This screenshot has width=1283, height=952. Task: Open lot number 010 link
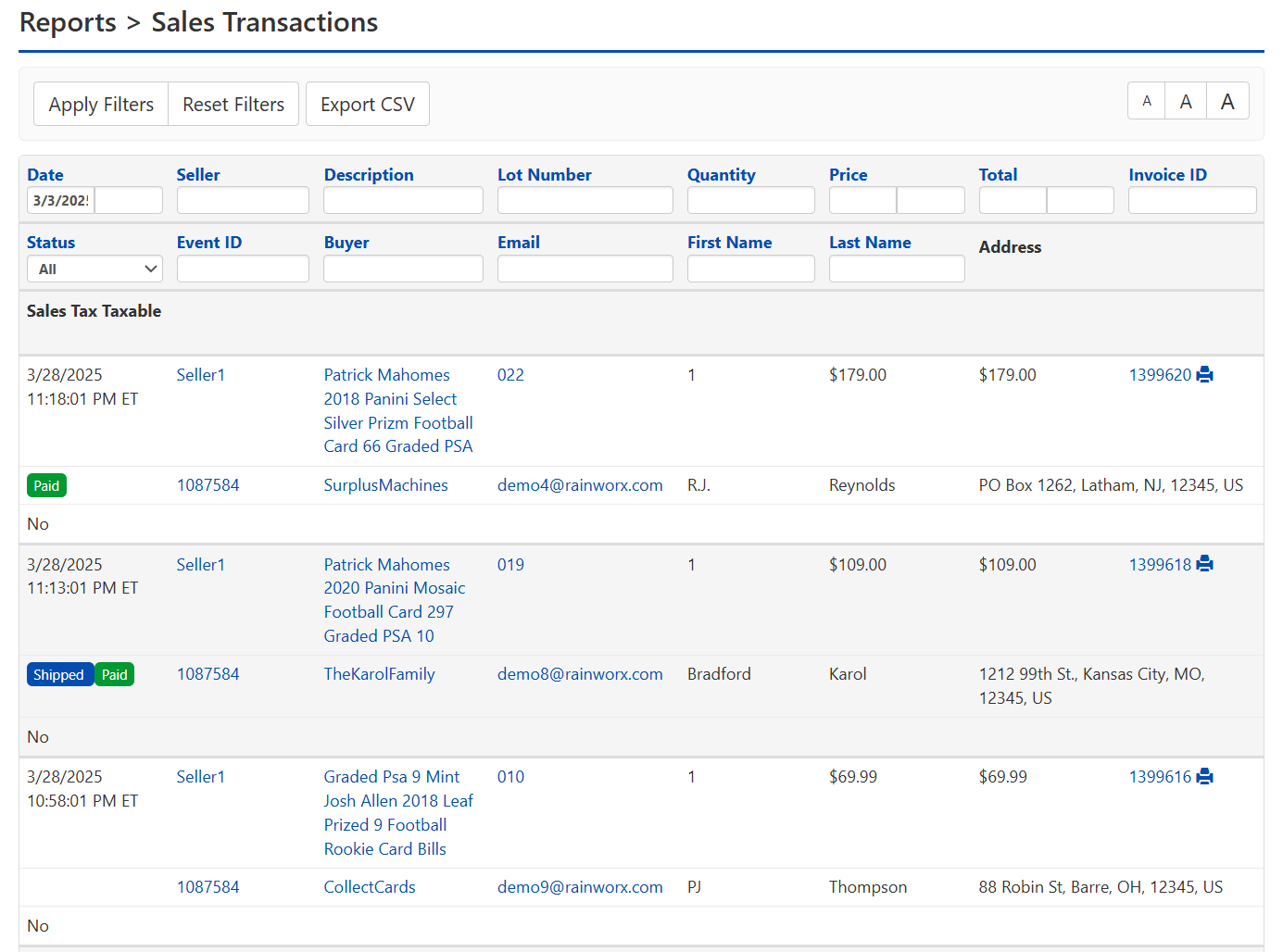pos(510,777)
